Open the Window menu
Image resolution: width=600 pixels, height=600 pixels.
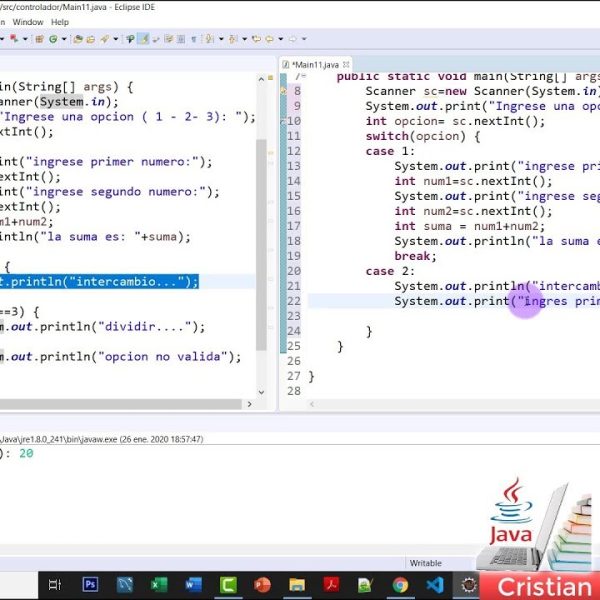coord(27,22)
